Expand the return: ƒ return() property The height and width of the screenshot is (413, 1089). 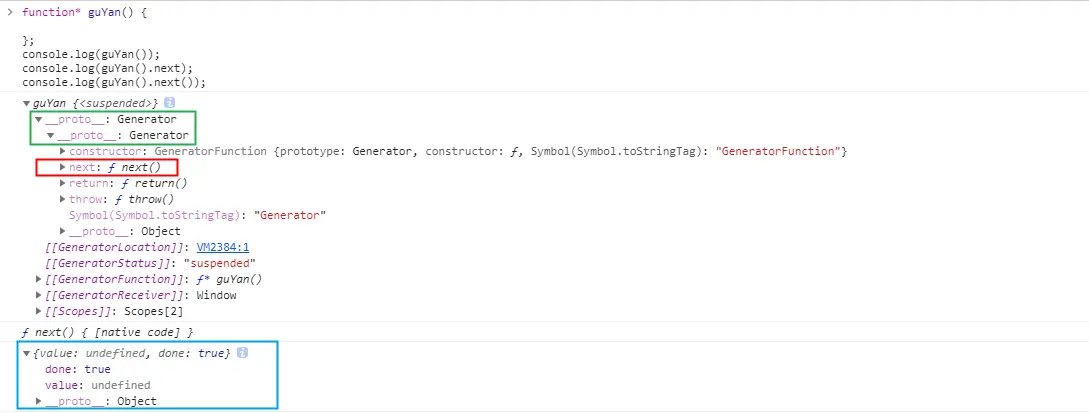click(x=62, y=183)
